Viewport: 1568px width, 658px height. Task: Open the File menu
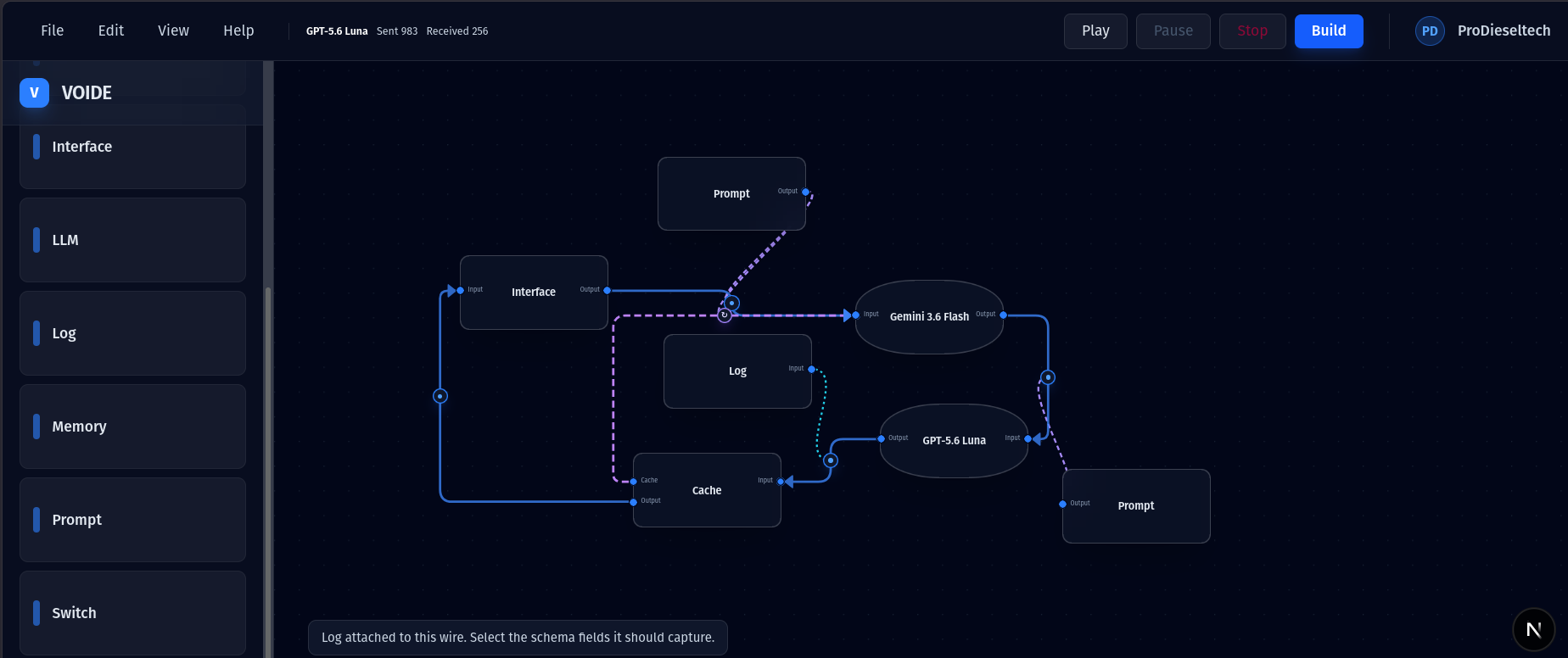click(x=52, y=31)
